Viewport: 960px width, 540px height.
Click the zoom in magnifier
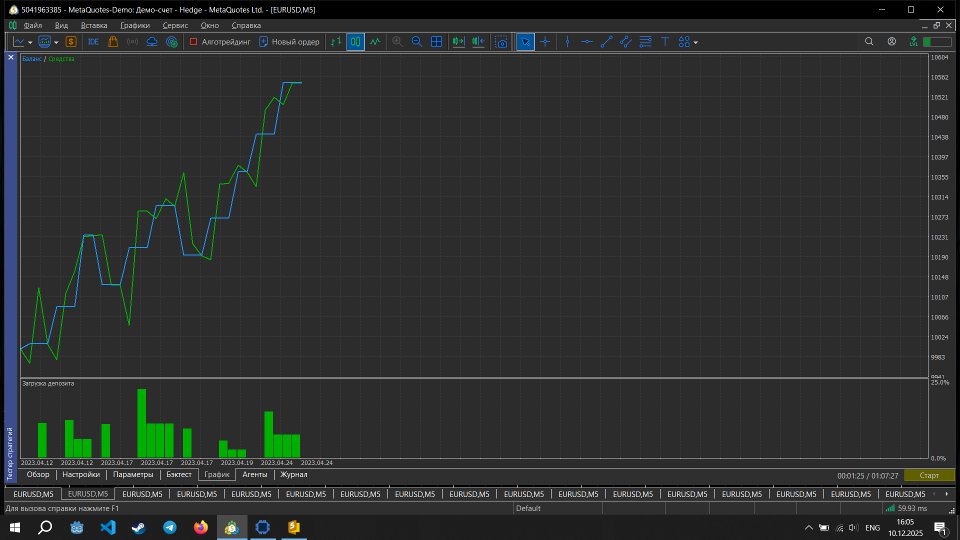[x=397, y=42]
